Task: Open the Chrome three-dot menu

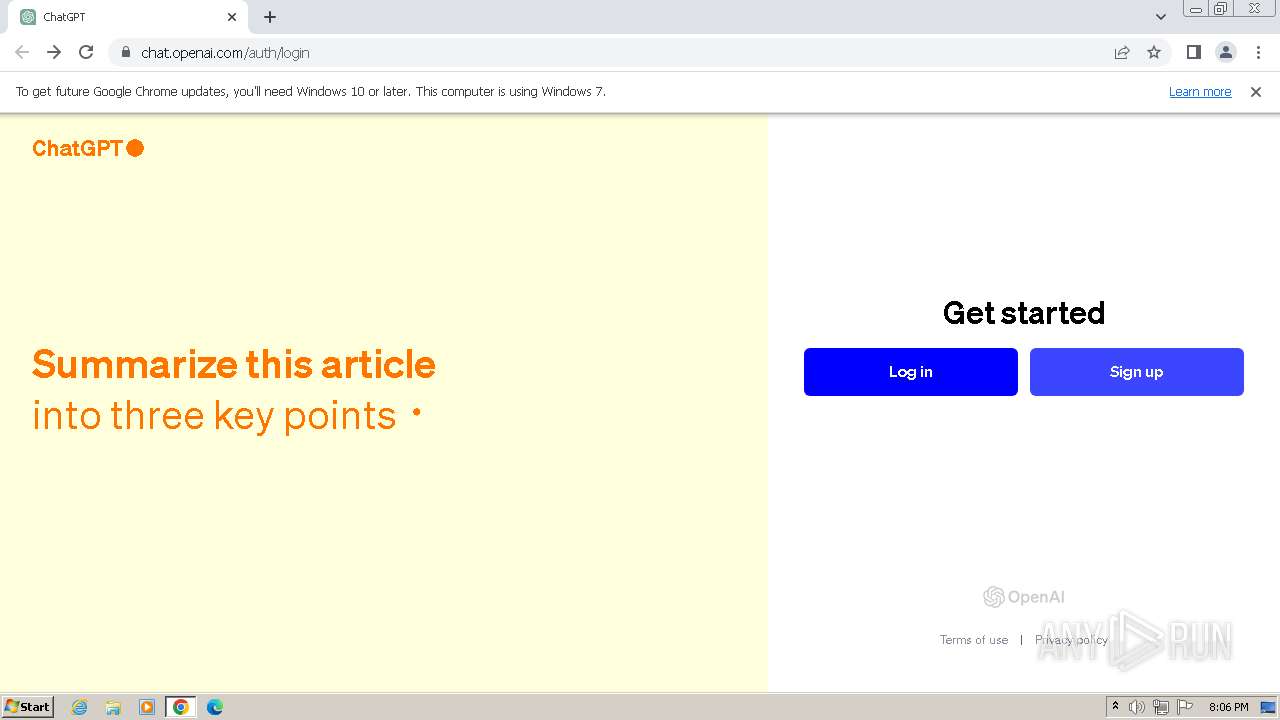Action: (x=1258, y=52)
